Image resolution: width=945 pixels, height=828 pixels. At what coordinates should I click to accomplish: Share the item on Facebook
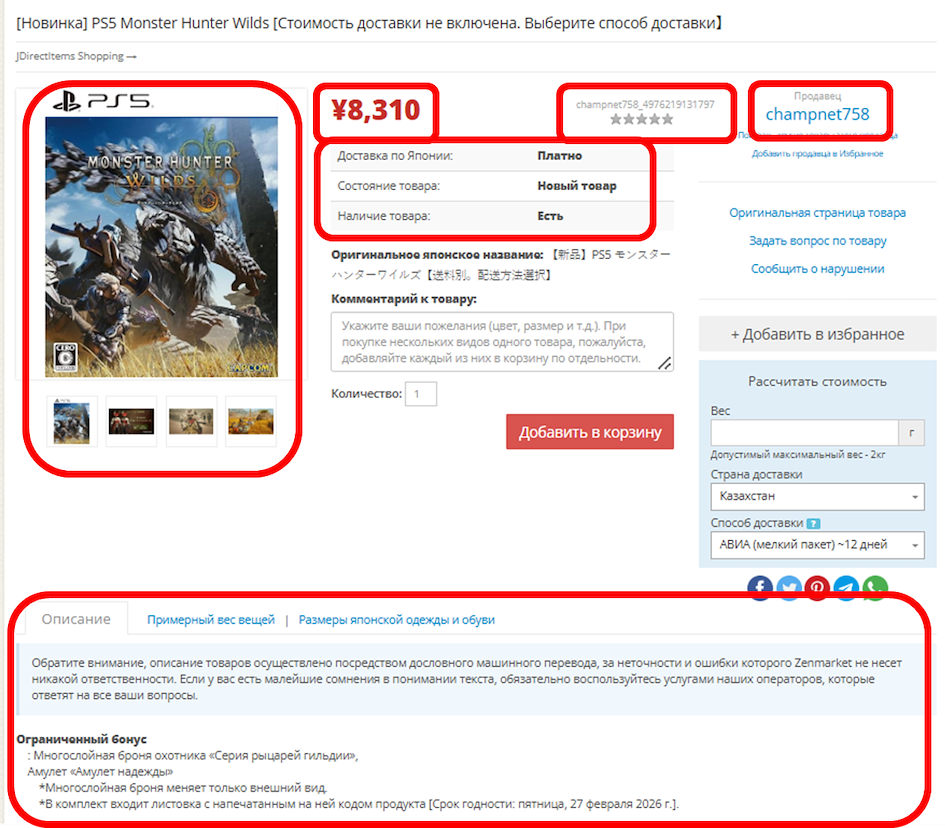[760, 588]
